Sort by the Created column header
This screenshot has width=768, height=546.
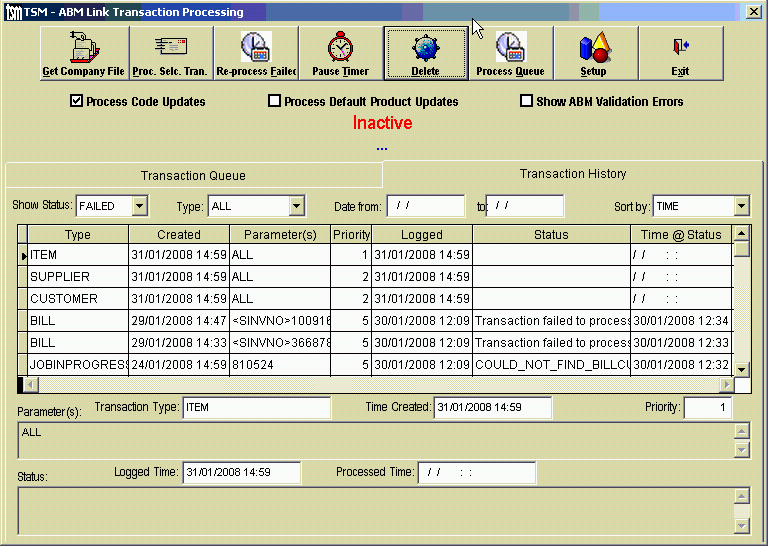point(178,234)
